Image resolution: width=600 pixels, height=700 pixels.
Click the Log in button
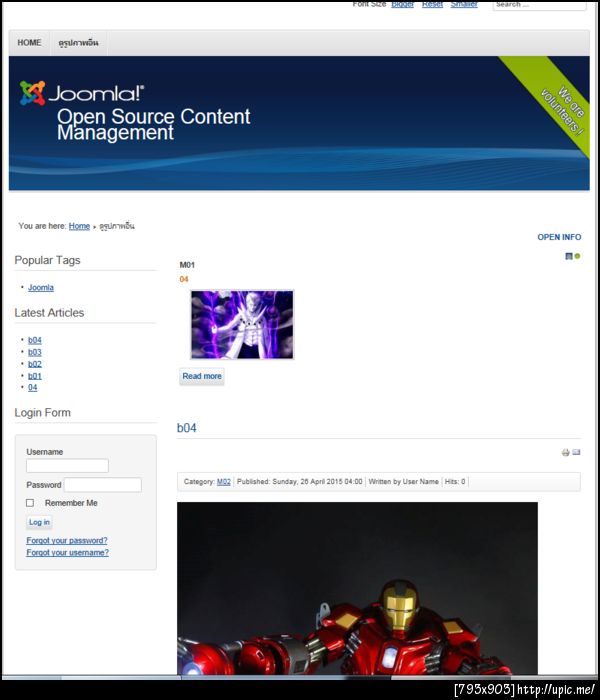[39, 522]
